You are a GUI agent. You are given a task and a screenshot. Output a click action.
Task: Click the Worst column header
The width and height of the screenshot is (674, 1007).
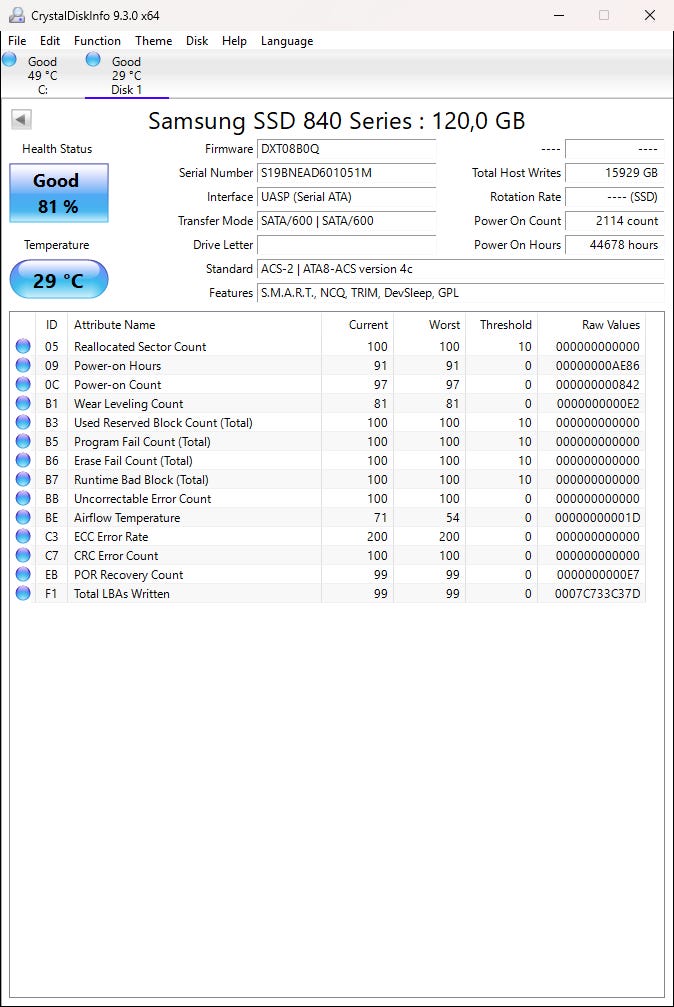429,325
